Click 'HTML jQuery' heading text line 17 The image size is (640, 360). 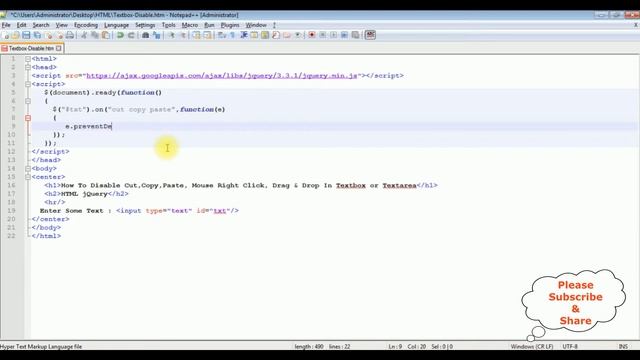click(84, 194)
